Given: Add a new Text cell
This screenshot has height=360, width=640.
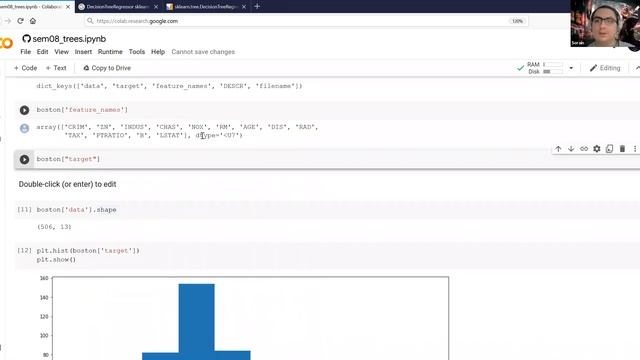Looking at the screenshot, I should pyautogui.click(x=56, y=68).
